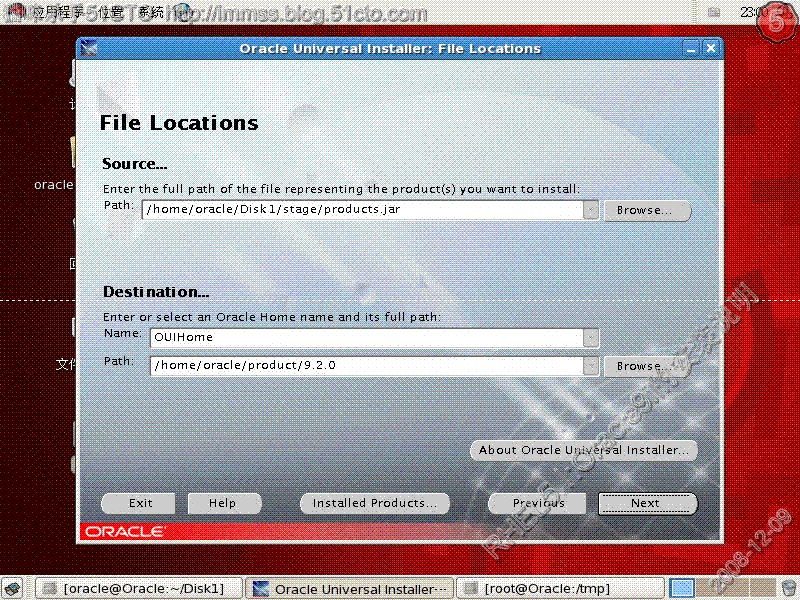Screen dimensions: 800x600
Task: Click the installer window menu icon in title bar
Action: (x=89, y=48)
